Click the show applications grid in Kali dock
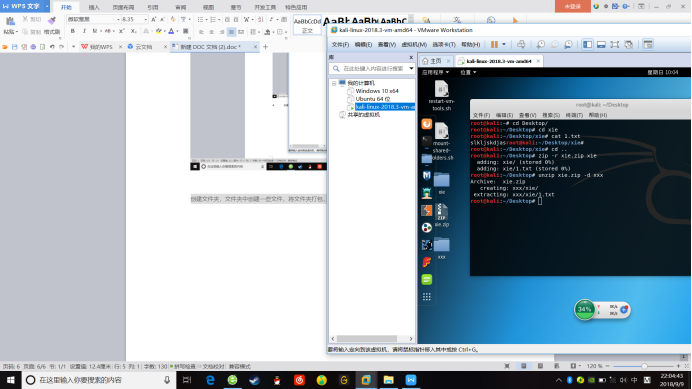Viewport: 692px width, 389px height. pos(426,297)
